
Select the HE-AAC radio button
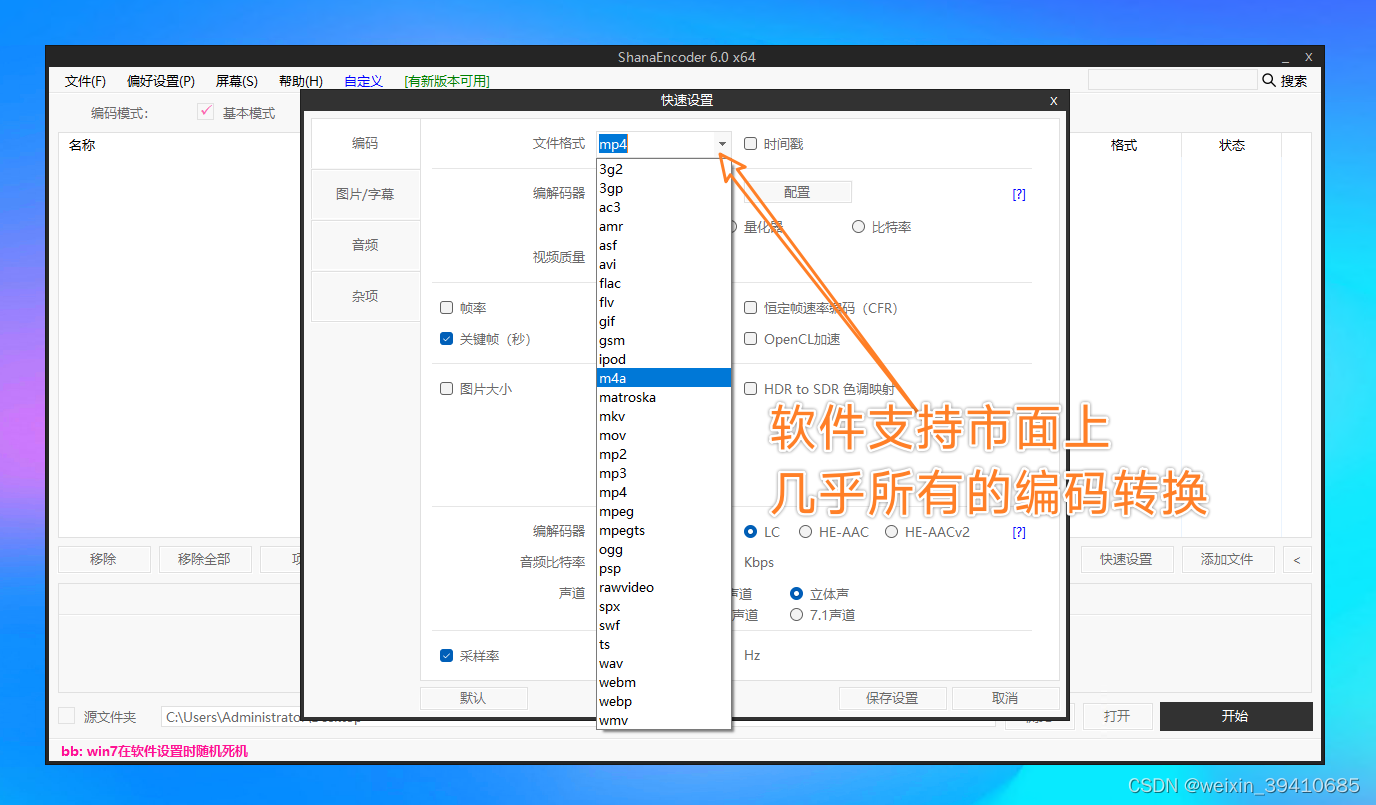(804, 532)
